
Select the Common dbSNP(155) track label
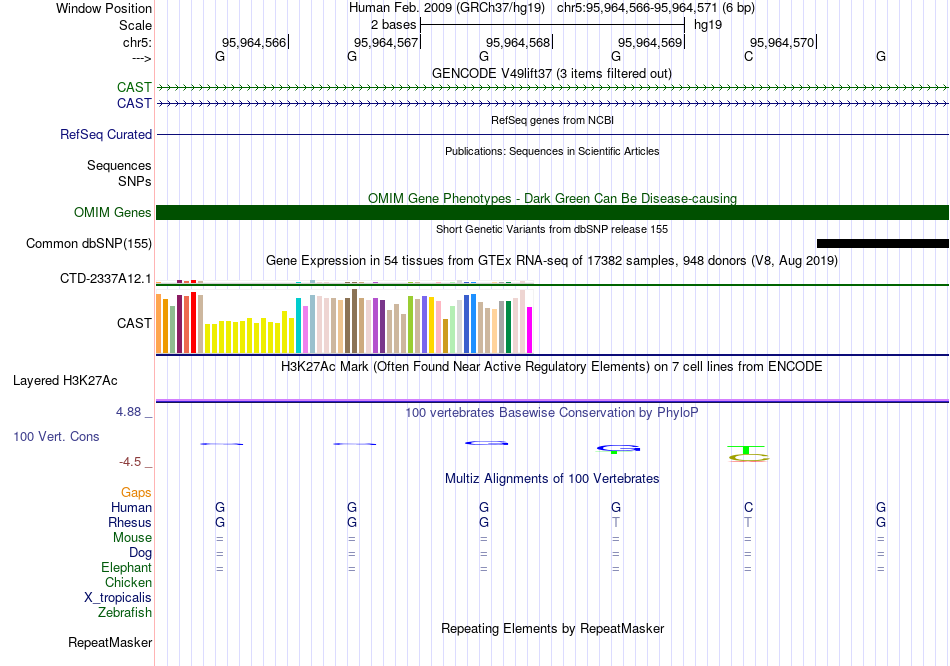click(x=88, y=244)
